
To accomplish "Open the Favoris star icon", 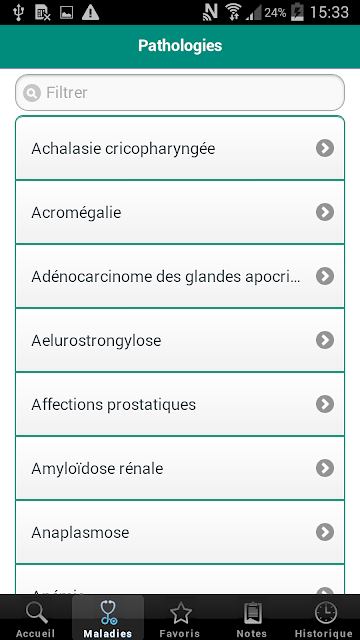I will [180, 613].
